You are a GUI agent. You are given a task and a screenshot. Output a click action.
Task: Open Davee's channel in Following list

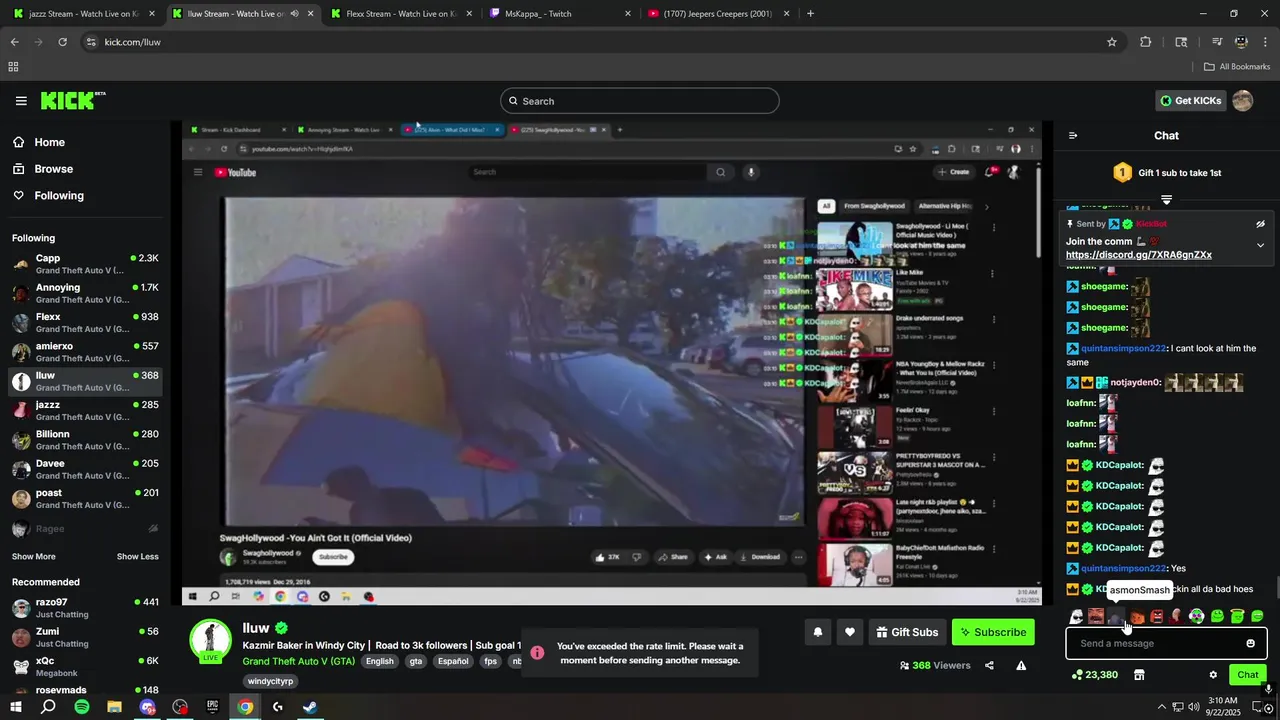tap(85, 469)
